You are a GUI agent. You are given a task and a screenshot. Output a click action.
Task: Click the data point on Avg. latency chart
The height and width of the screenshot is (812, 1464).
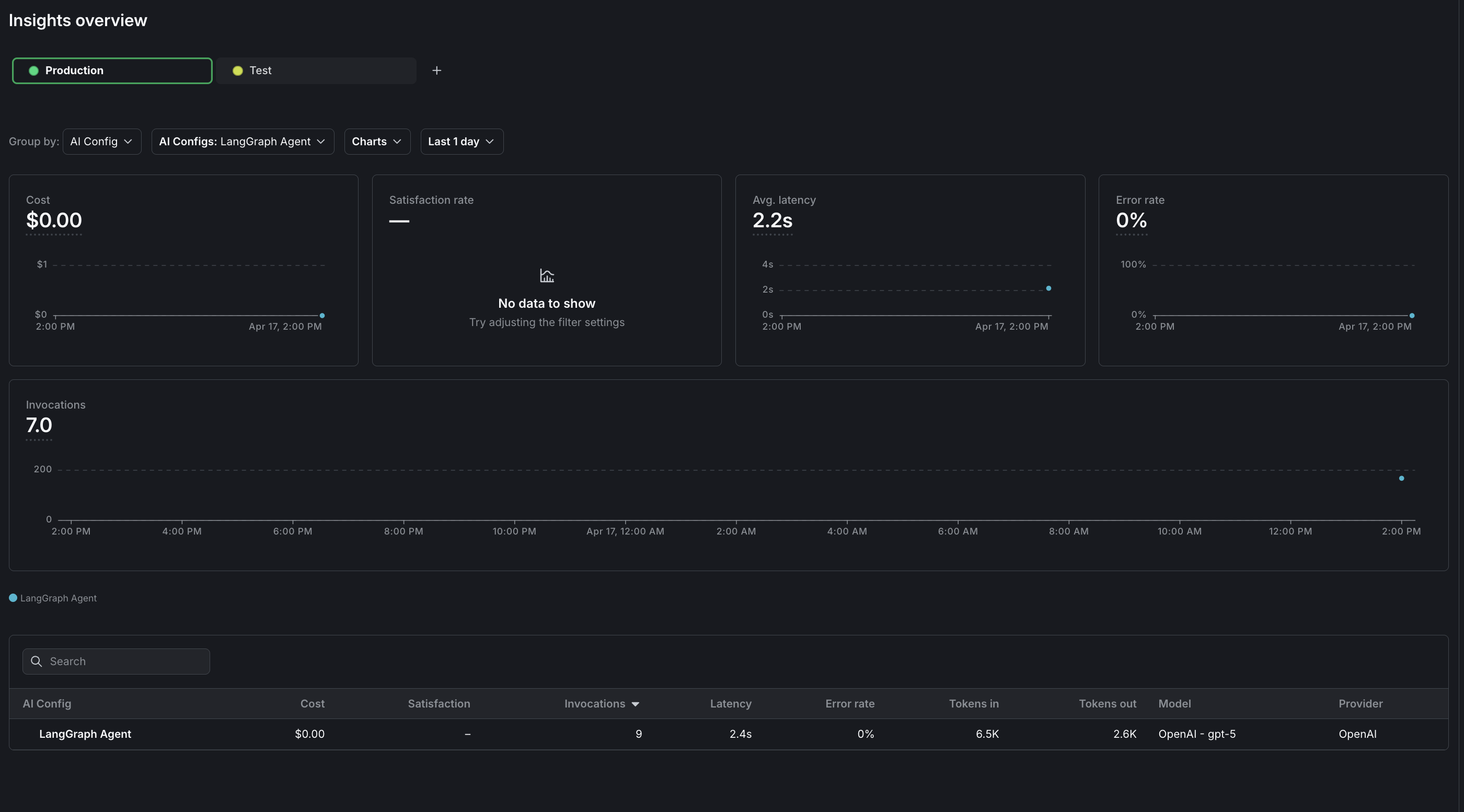pyautogui.click(x=1049, y=288)
